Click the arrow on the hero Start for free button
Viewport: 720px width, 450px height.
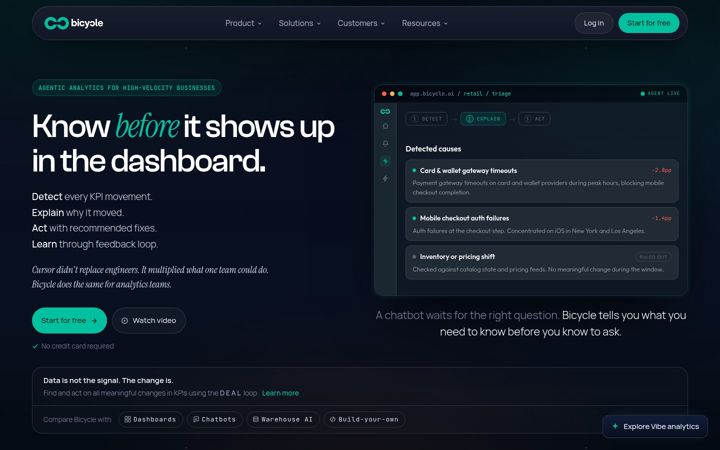[x=94, y=321]
